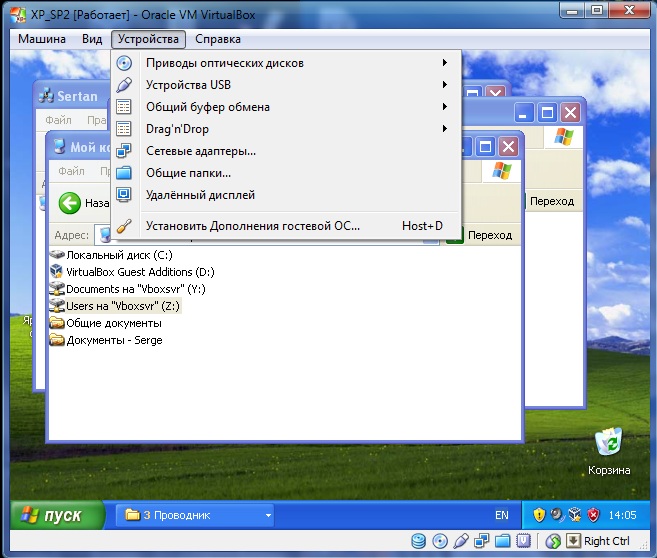Click the Документы - Serge folder icon
This screenshot has height=558, width=657.
tap(57, 340)
